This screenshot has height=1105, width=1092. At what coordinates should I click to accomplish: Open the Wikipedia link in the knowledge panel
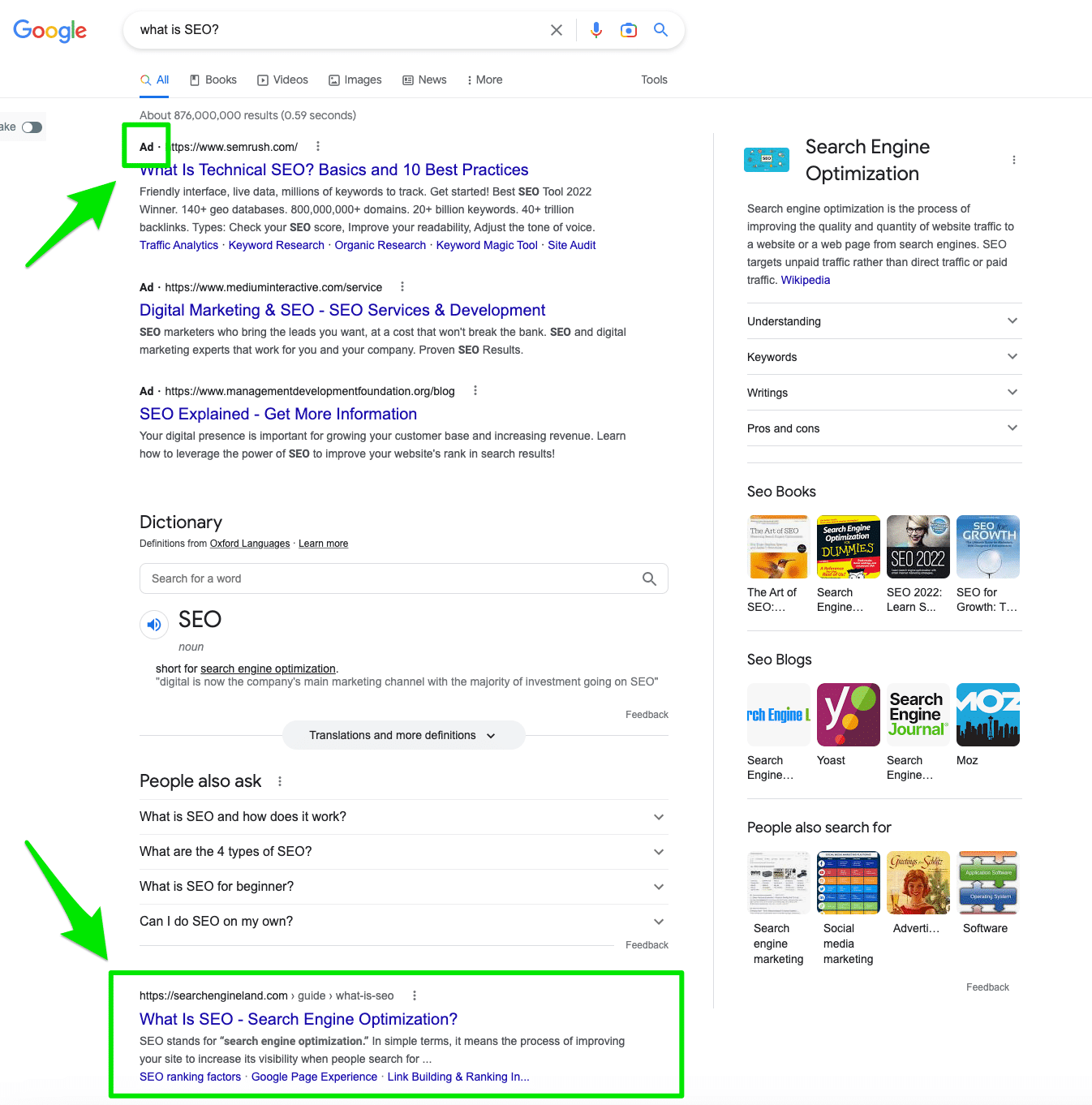pos(805,279)
